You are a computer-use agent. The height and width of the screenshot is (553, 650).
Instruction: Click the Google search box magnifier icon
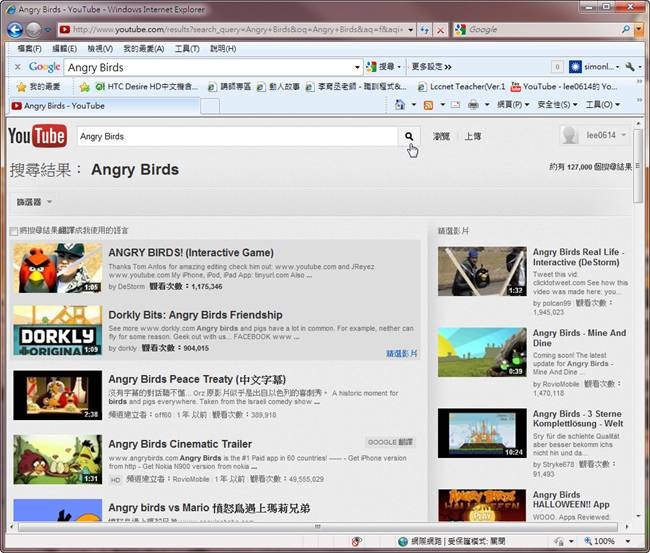626,29
